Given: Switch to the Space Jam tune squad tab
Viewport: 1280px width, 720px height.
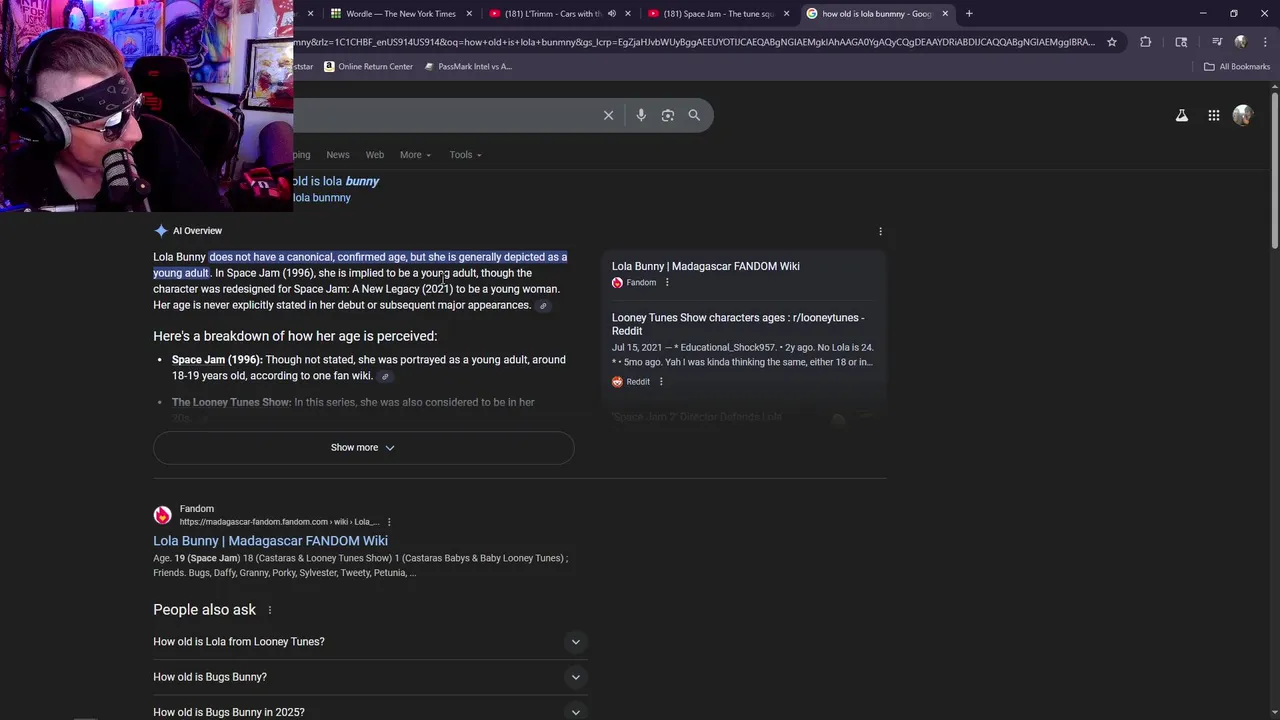Looking at the screenshot, I should pos(718,13).
